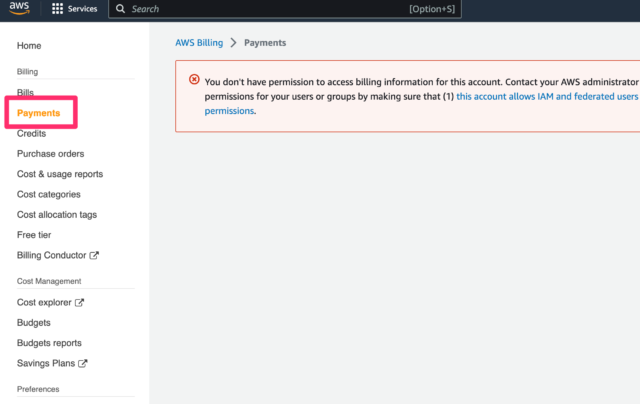Open Home in the sidebar
Screen dimensions: 640x404
coord(29,46)
